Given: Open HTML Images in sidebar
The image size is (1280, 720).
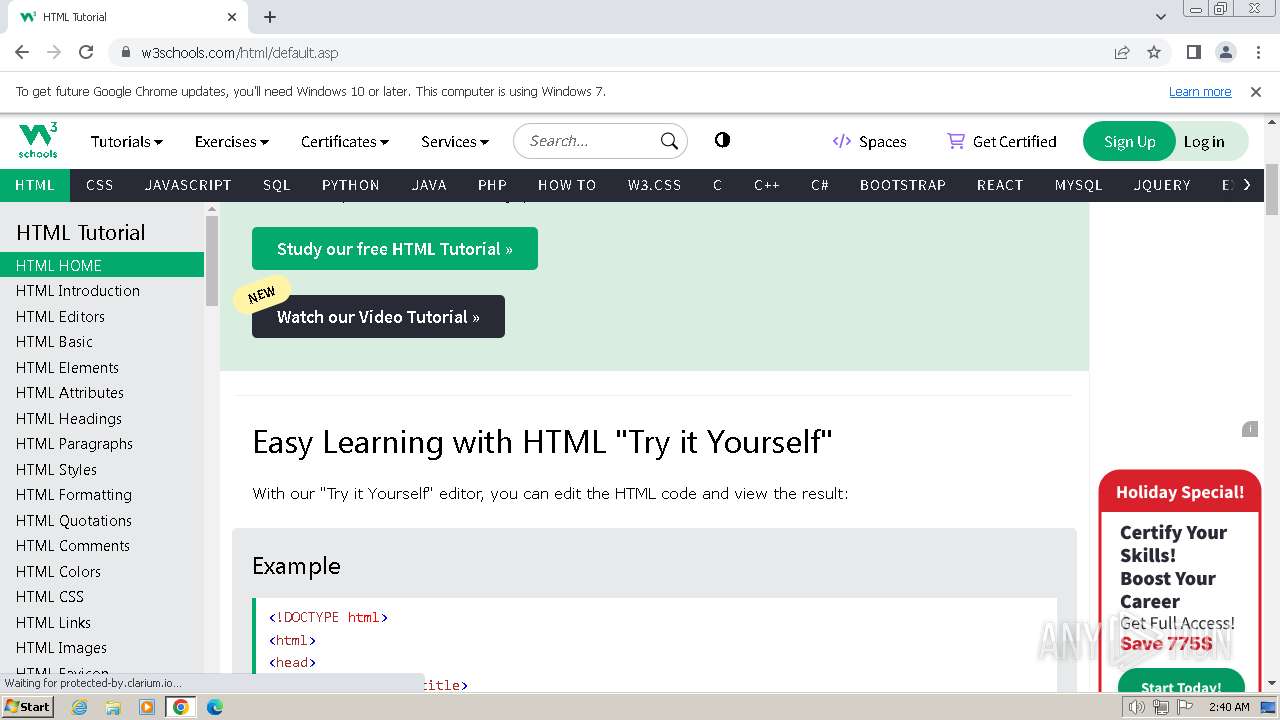Looking at the screenshot, I should (102, 648).
